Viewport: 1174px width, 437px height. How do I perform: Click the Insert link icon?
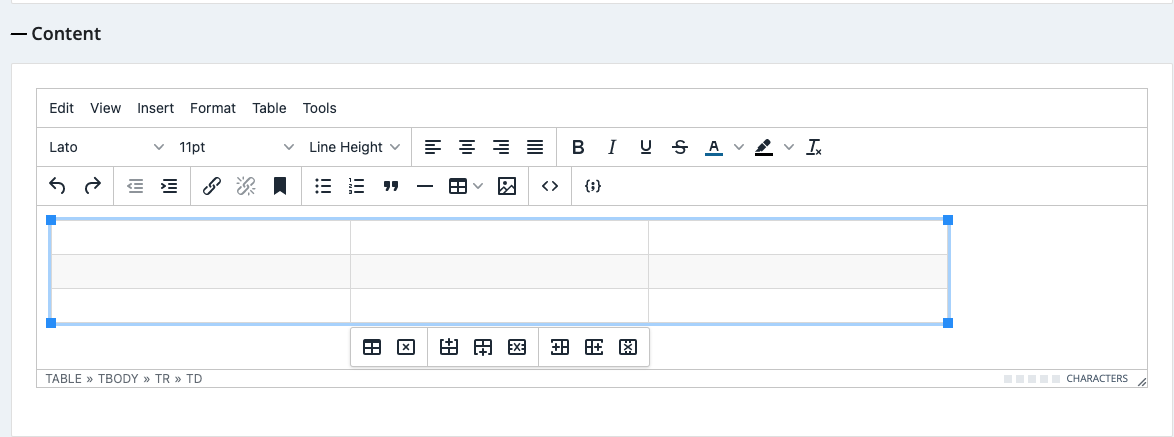click(212, 186)
